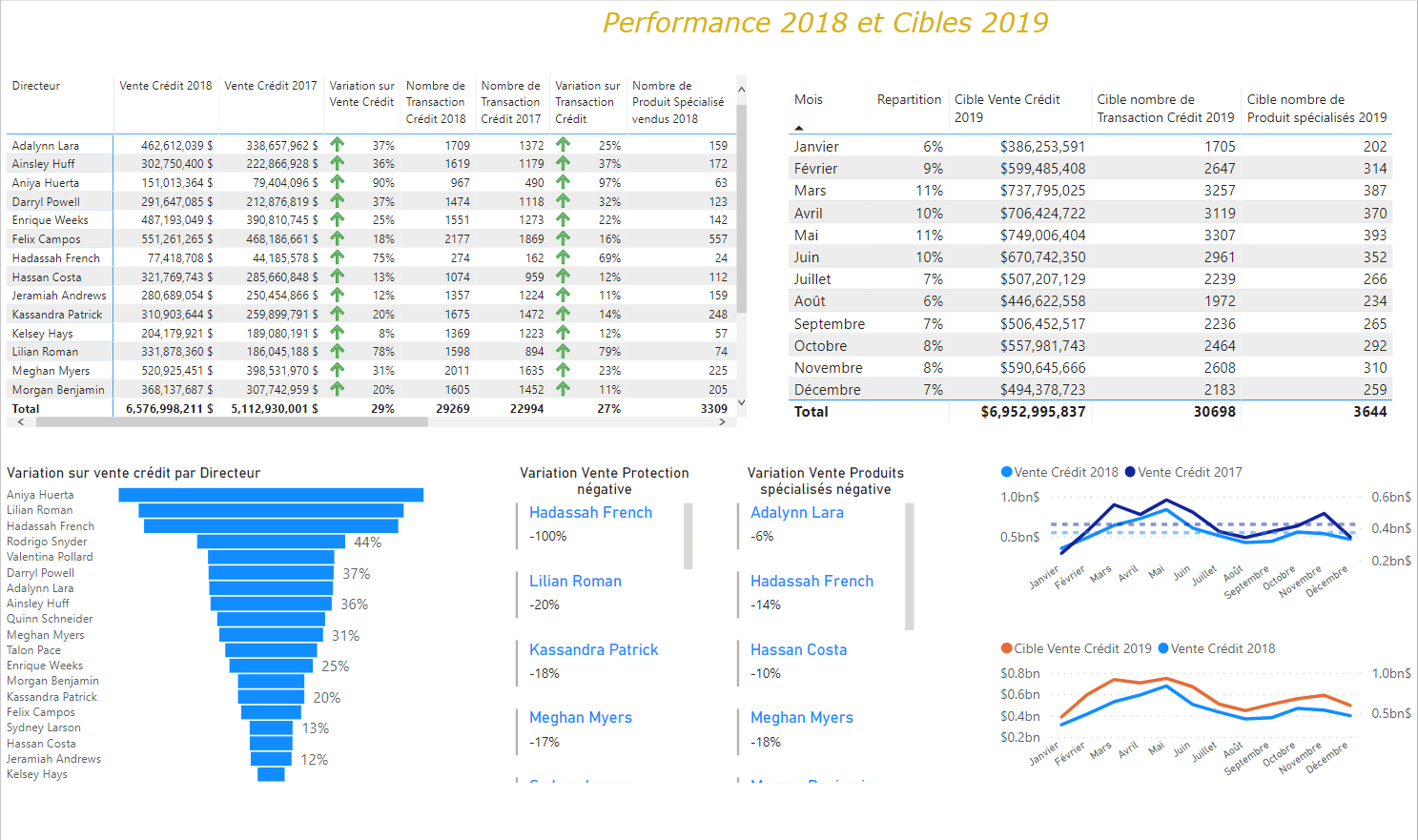Select Adalynn Lara in the Produits spécialisés list
The width and height of the screenshot is (1418, 840).
[x=796, y=513]
